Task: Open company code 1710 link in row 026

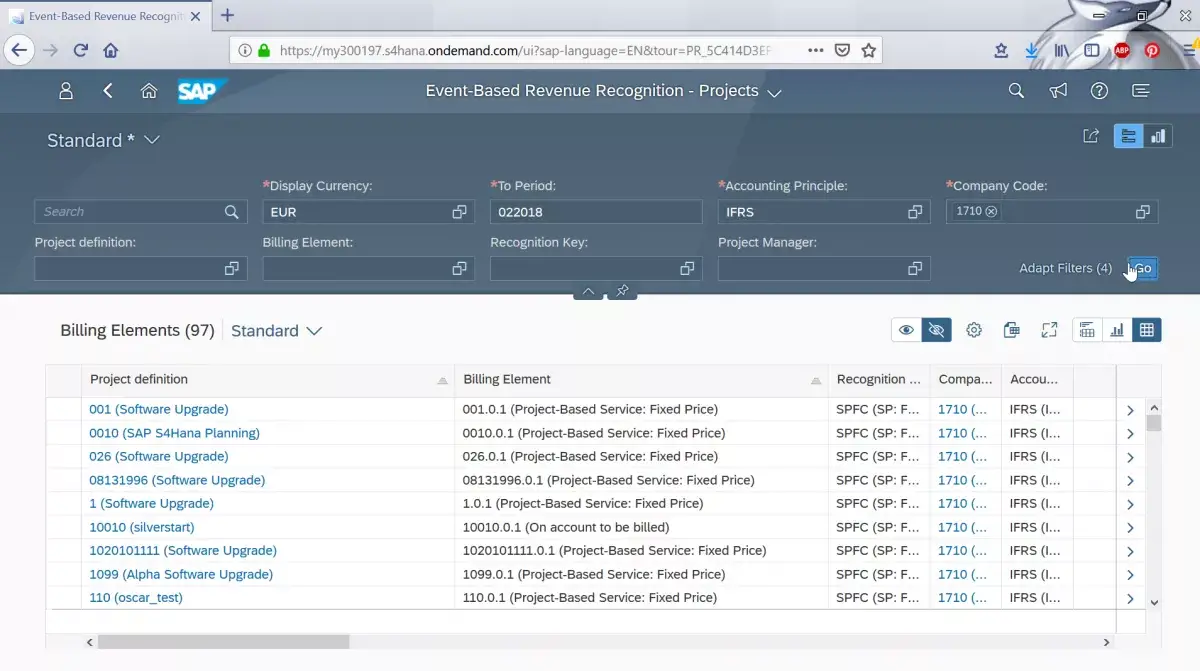Action: (962, 457)
